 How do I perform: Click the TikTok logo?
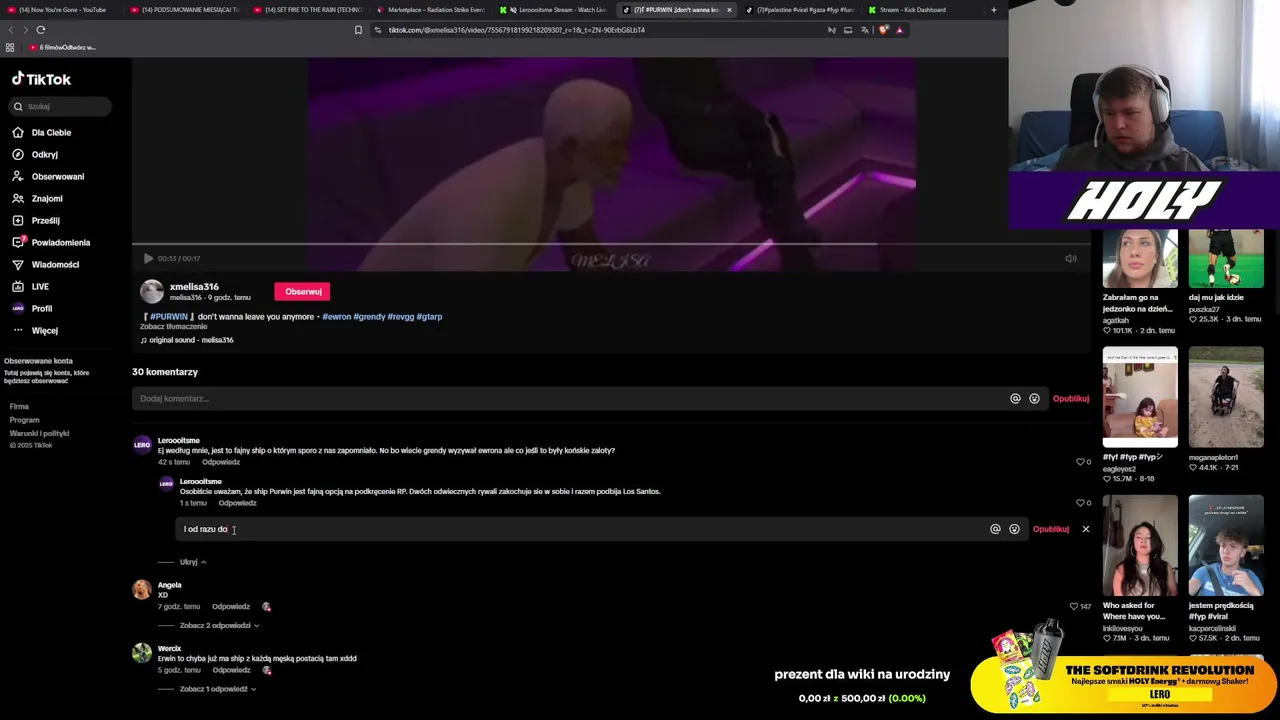click(41, 79)
